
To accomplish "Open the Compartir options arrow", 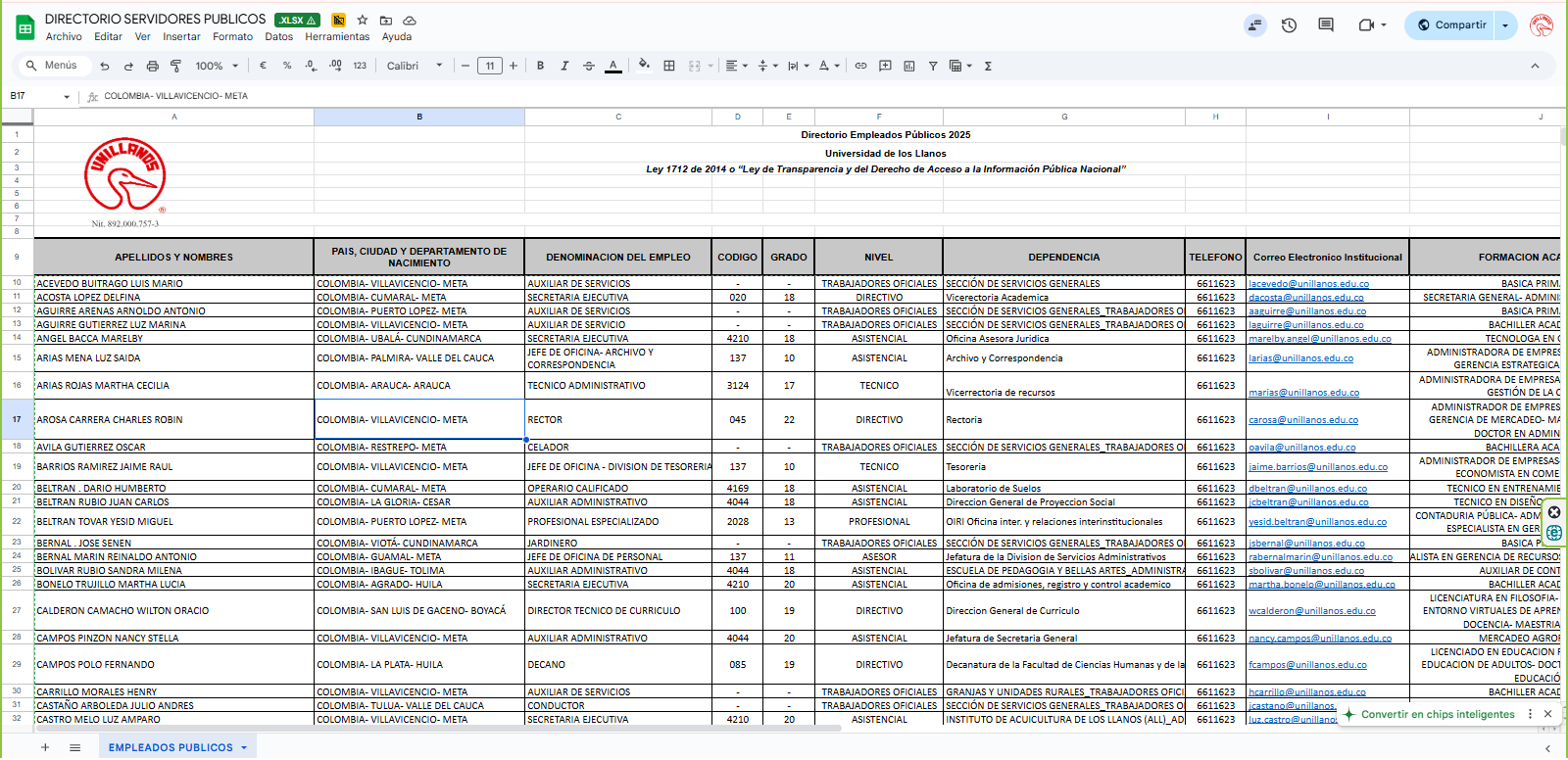I will [x=1505, y=24].
